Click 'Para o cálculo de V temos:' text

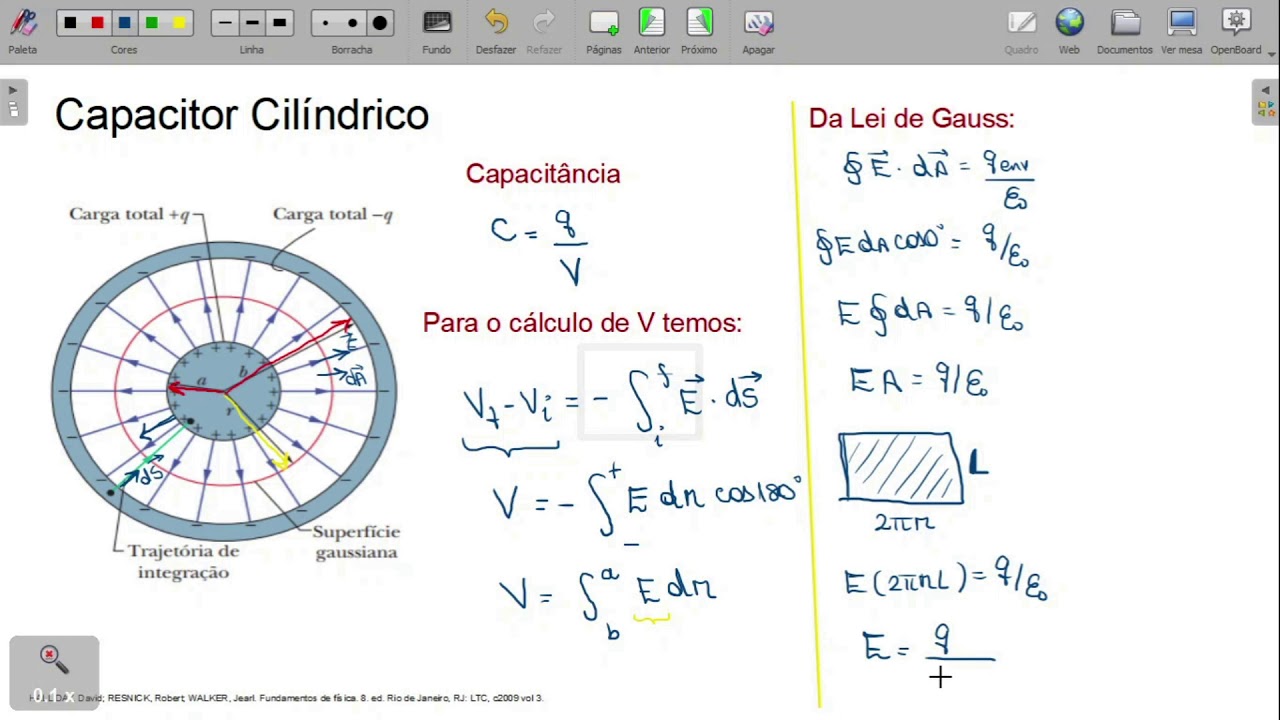582,323
